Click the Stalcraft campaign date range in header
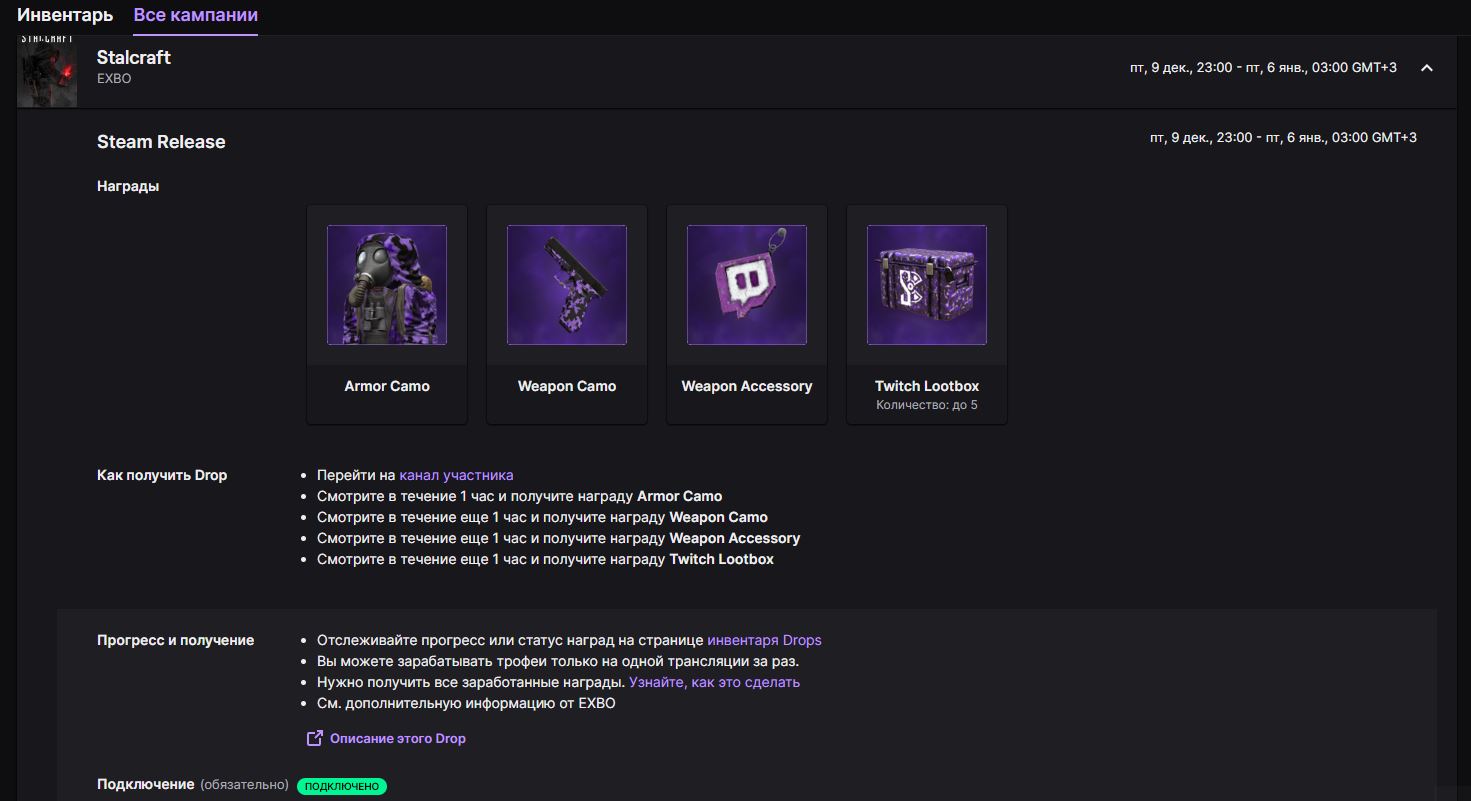Screen dimensions: 1471x801 click(1263, 68)
